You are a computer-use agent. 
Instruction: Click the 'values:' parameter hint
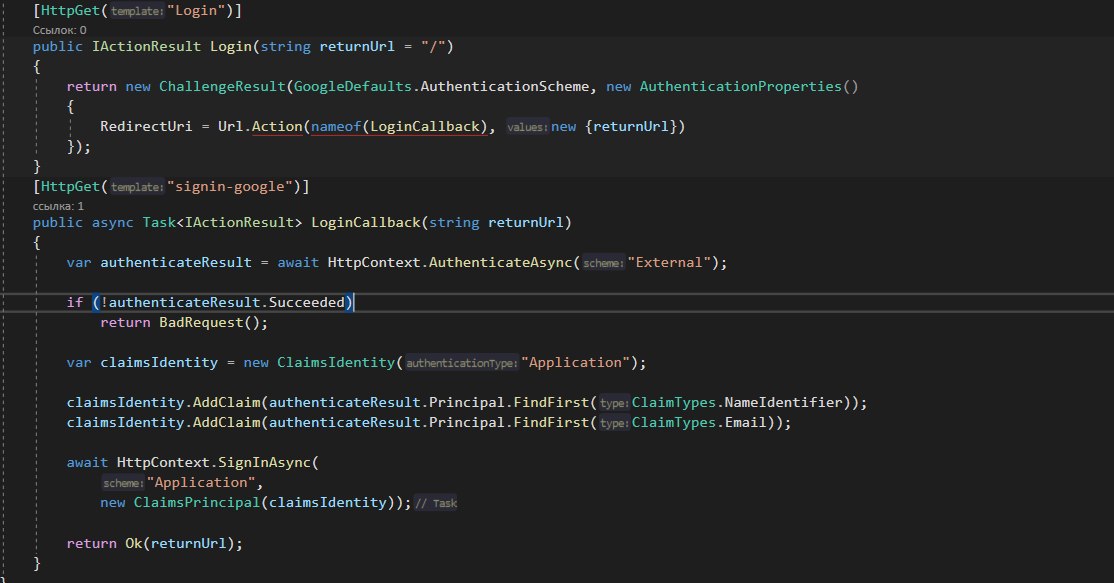527,127
